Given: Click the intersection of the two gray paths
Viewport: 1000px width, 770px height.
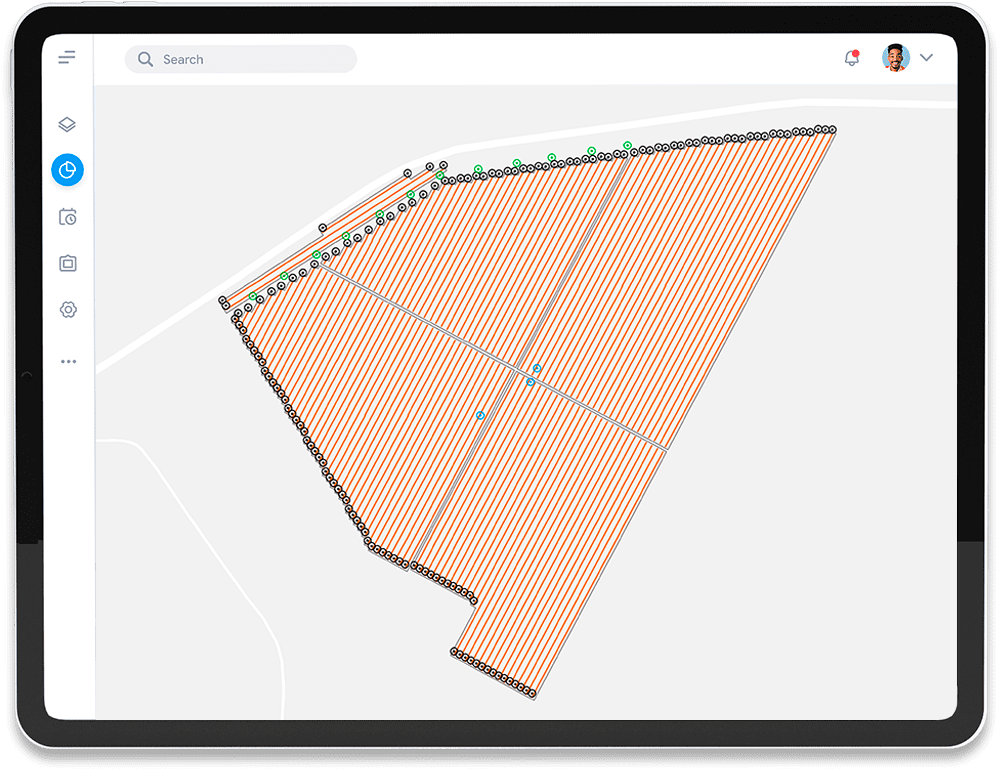Looking at the screenshot, I should tap(517, 370).
